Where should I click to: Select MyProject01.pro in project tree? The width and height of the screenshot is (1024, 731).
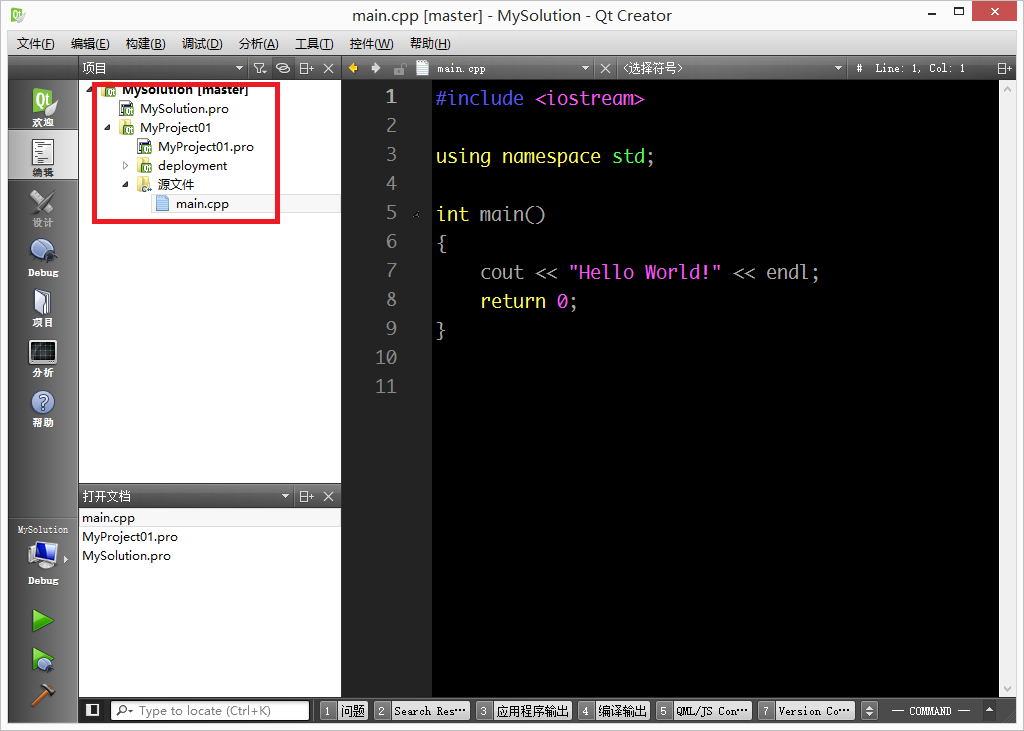206,147
